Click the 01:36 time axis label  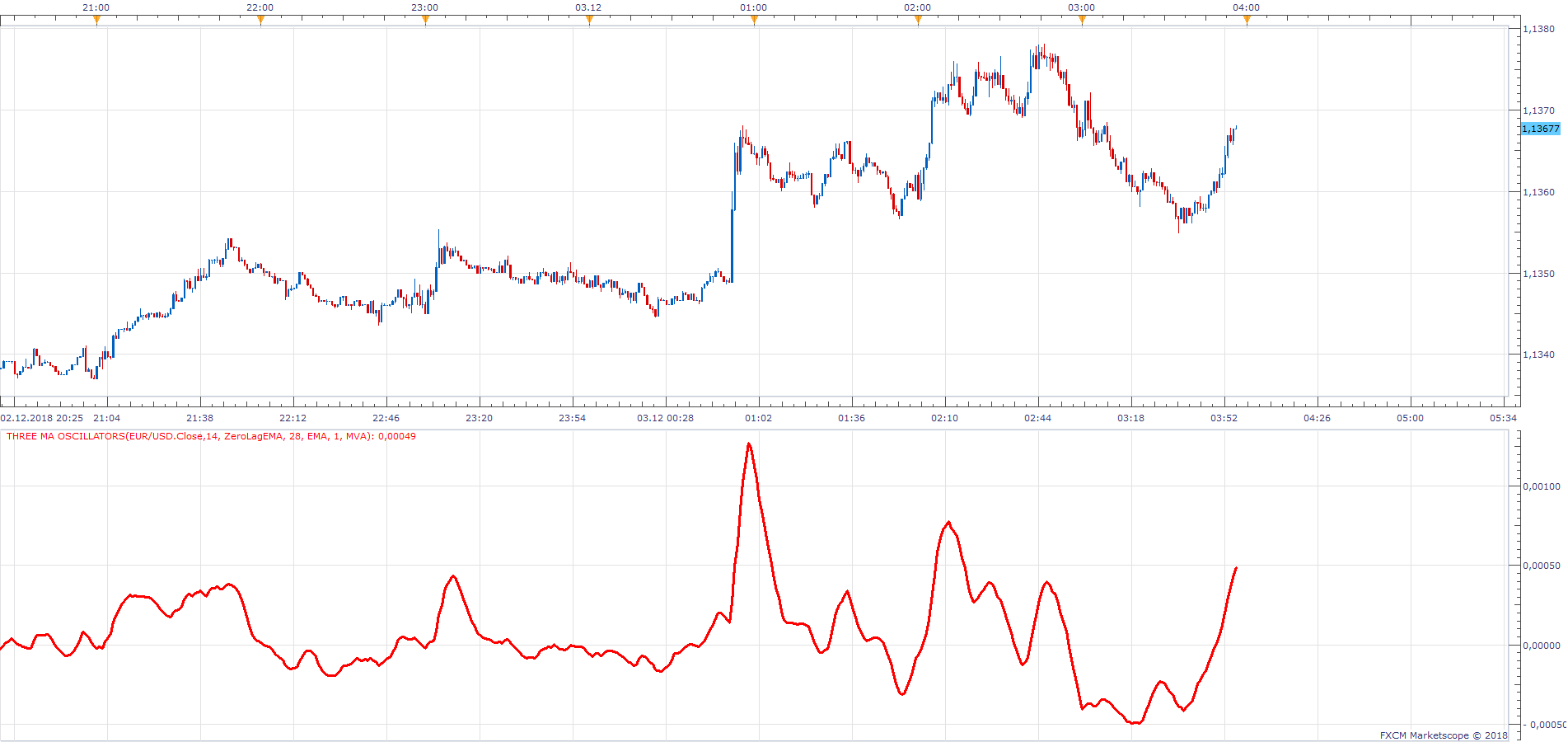tap(852, 418)
